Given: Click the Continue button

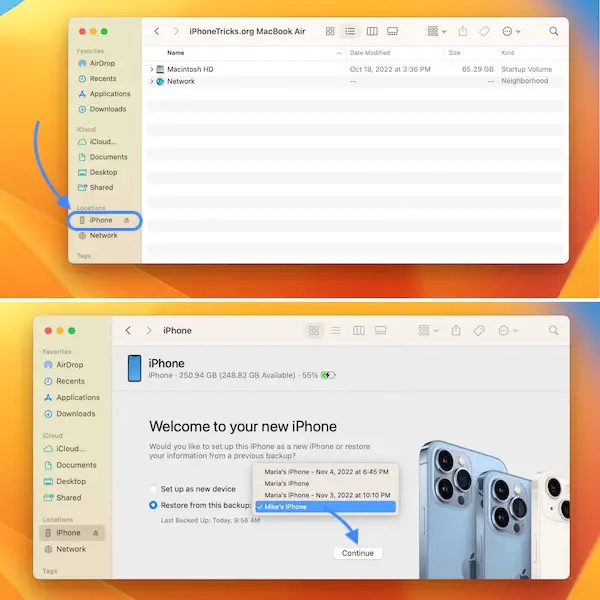Looking at the screenshot, I should 358,553.
